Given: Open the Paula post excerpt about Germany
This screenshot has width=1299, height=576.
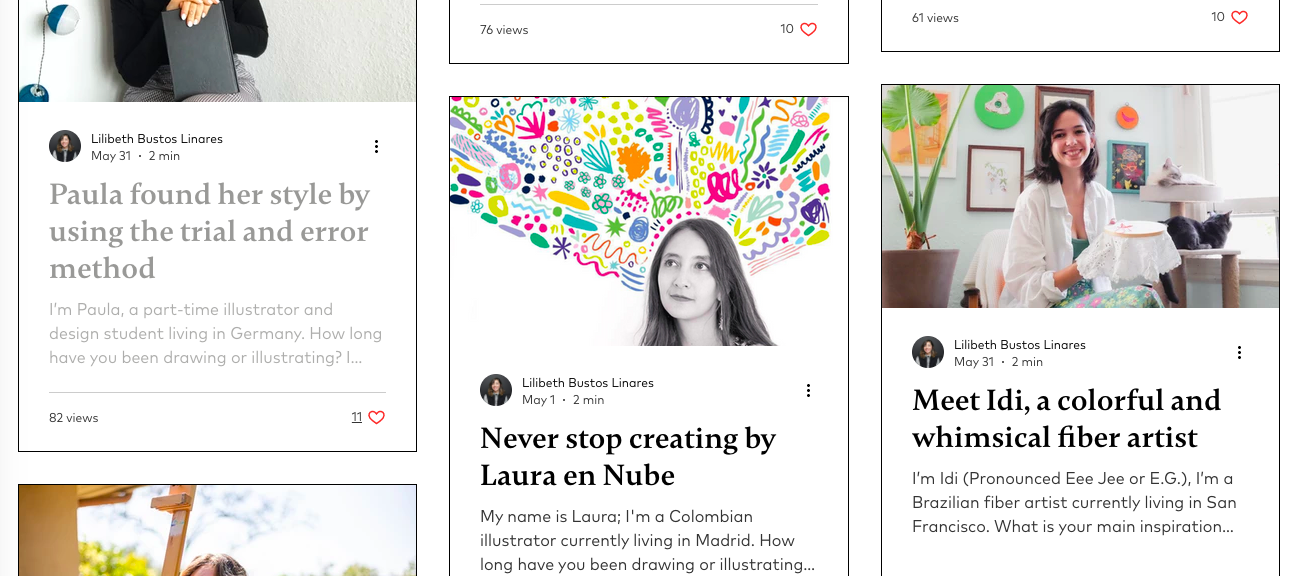Looking at the screenshot, I should pyautogui.click(x=216, y=334).
